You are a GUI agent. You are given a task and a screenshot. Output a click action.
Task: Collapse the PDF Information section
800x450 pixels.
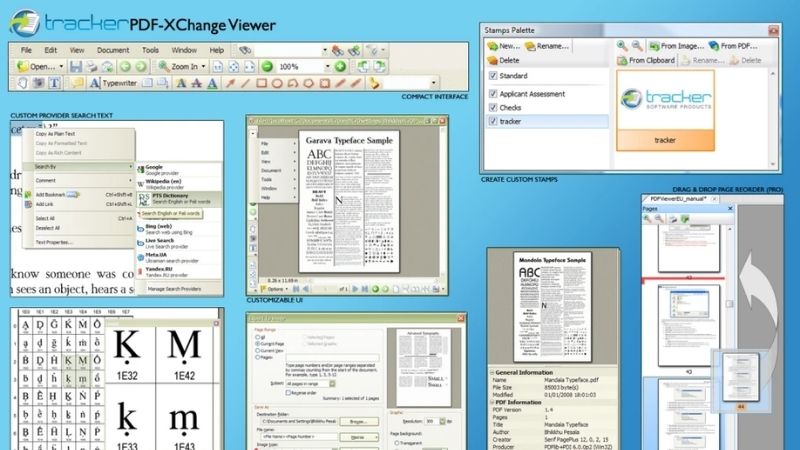492,403
